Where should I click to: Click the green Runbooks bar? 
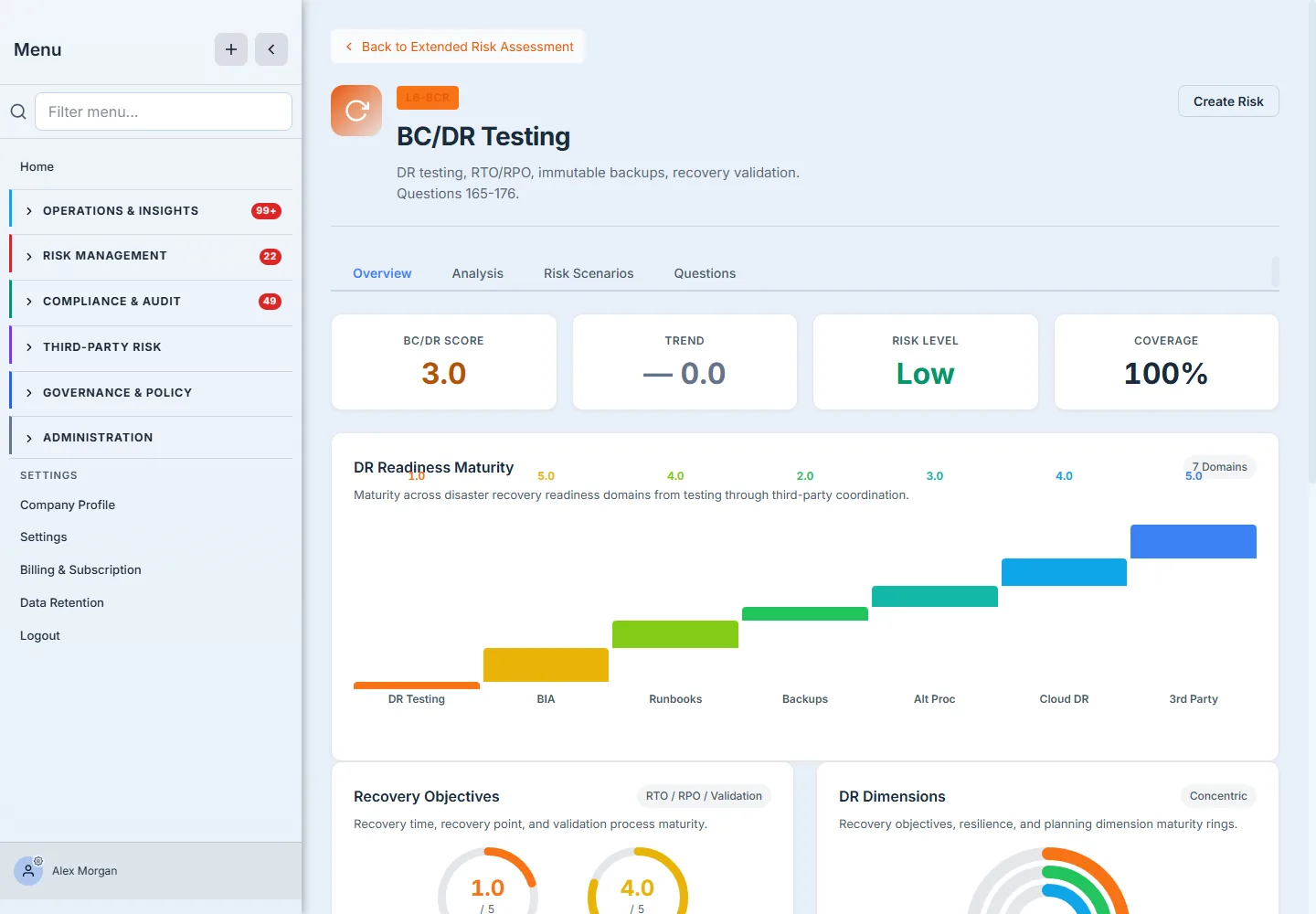675,634
